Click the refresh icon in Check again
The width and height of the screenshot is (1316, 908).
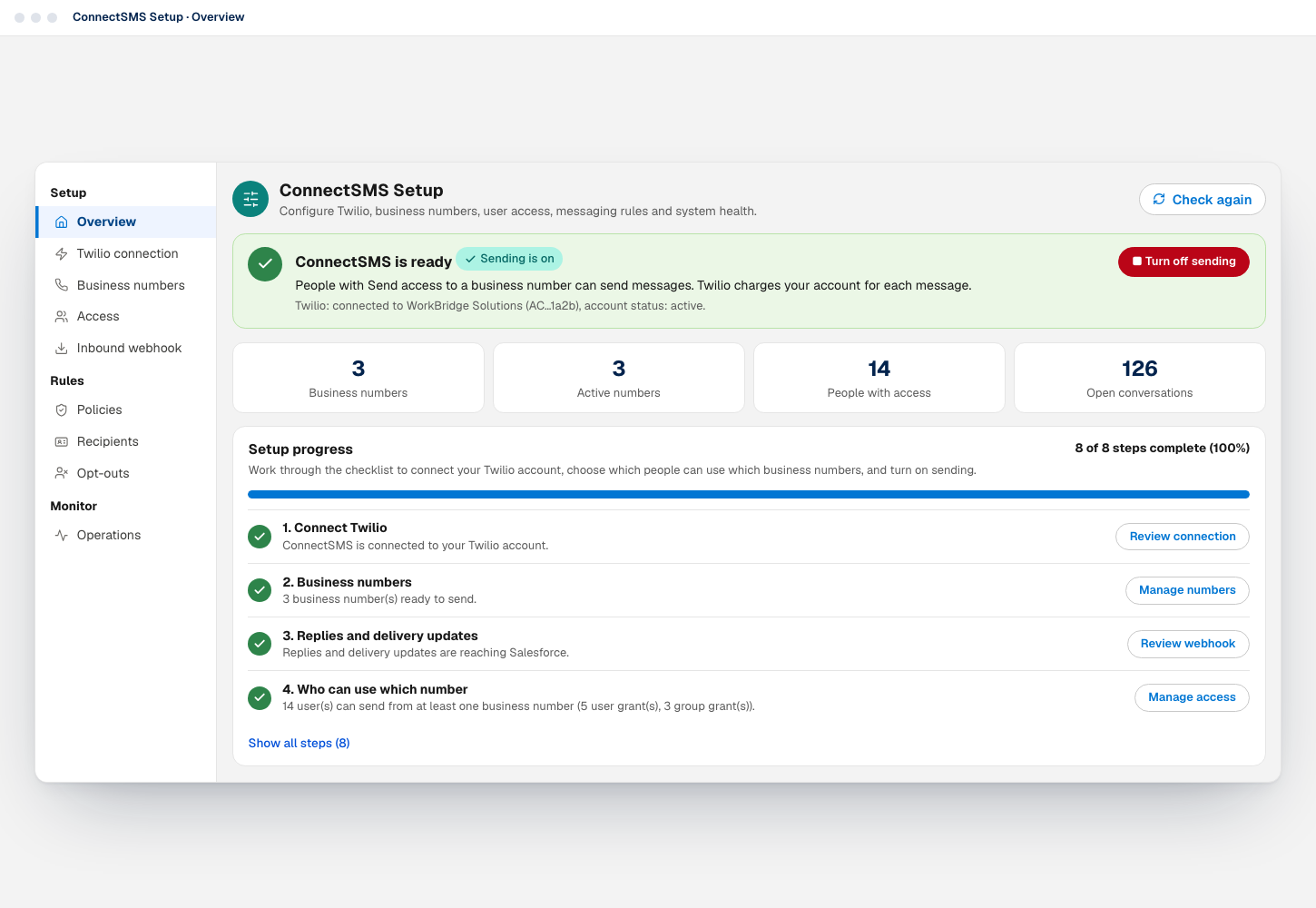click(x=1159, y=200)
